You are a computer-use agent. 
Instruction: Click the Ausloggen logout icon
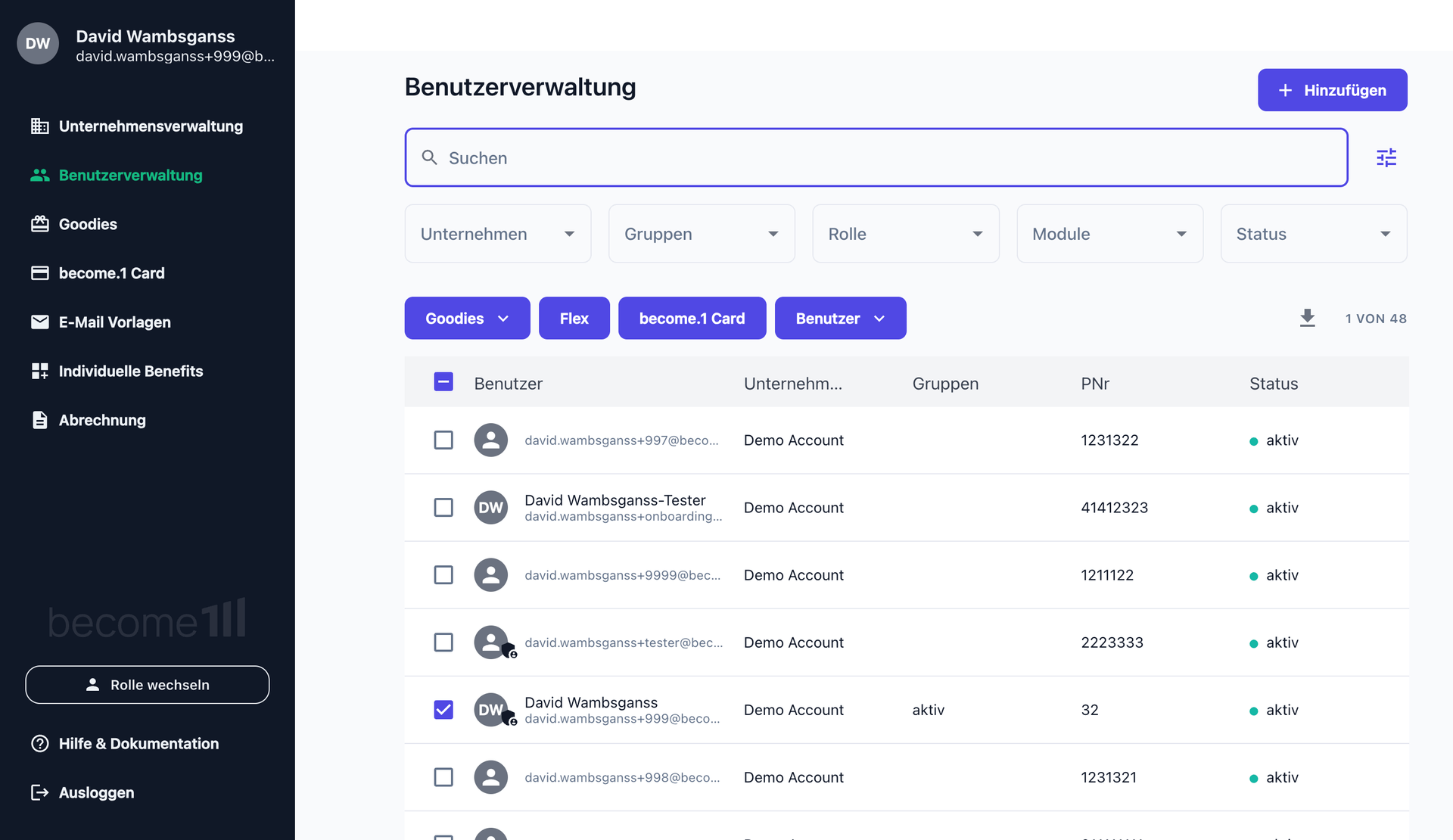pyautogui.click(x=39, y=792)
